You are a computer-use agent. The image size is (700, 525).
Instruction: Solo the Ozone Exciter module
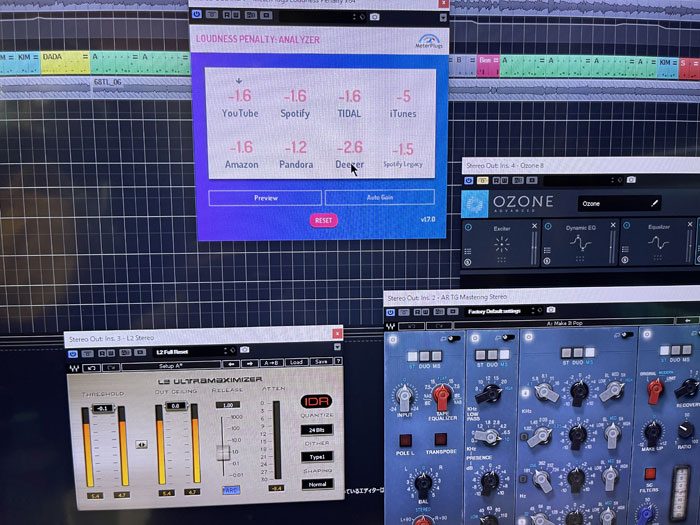(x=467, y=262)
